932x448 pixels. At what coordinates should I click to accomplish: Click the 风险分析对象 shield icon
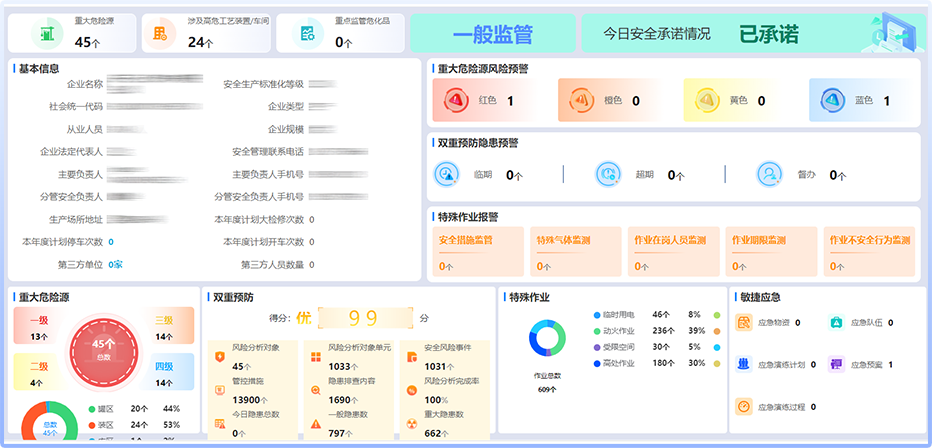(x=220, y=357)
